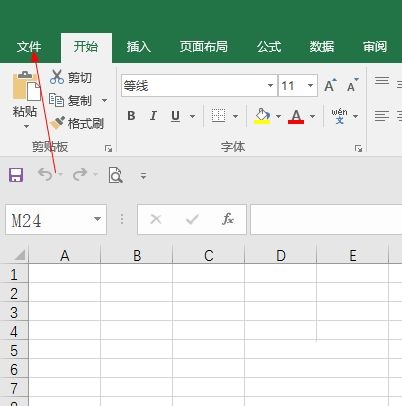Screen dimensions: 402x406
Task: Open the 剪贴板 clipboard dialog launcher
Action: coord(108,148)
